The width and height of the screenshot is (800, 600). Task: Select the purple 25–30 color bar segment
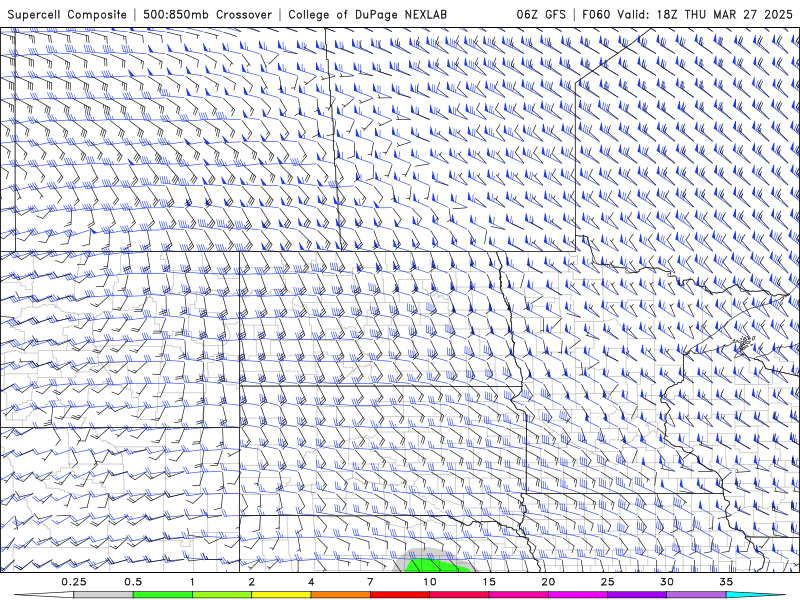coord(637,595)
